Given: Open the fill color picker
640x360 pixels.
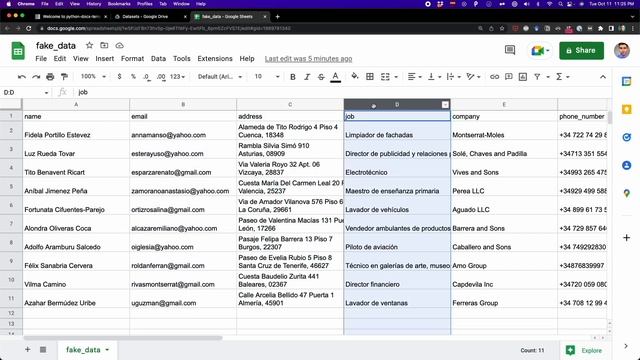Looking at the screenshot, I should coord(355,77).
